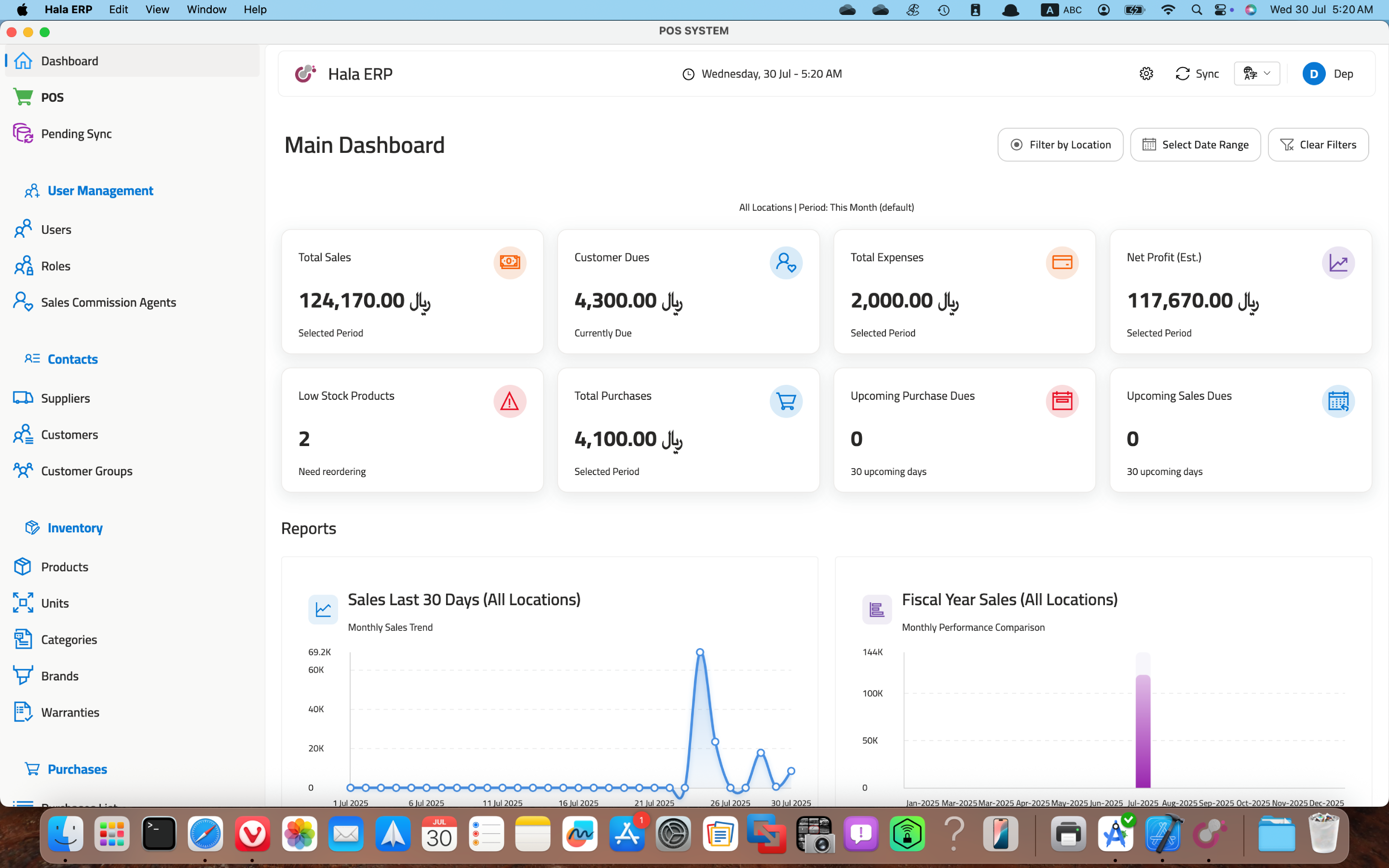Click 'All Locations | Period: This Month' text

827,207
